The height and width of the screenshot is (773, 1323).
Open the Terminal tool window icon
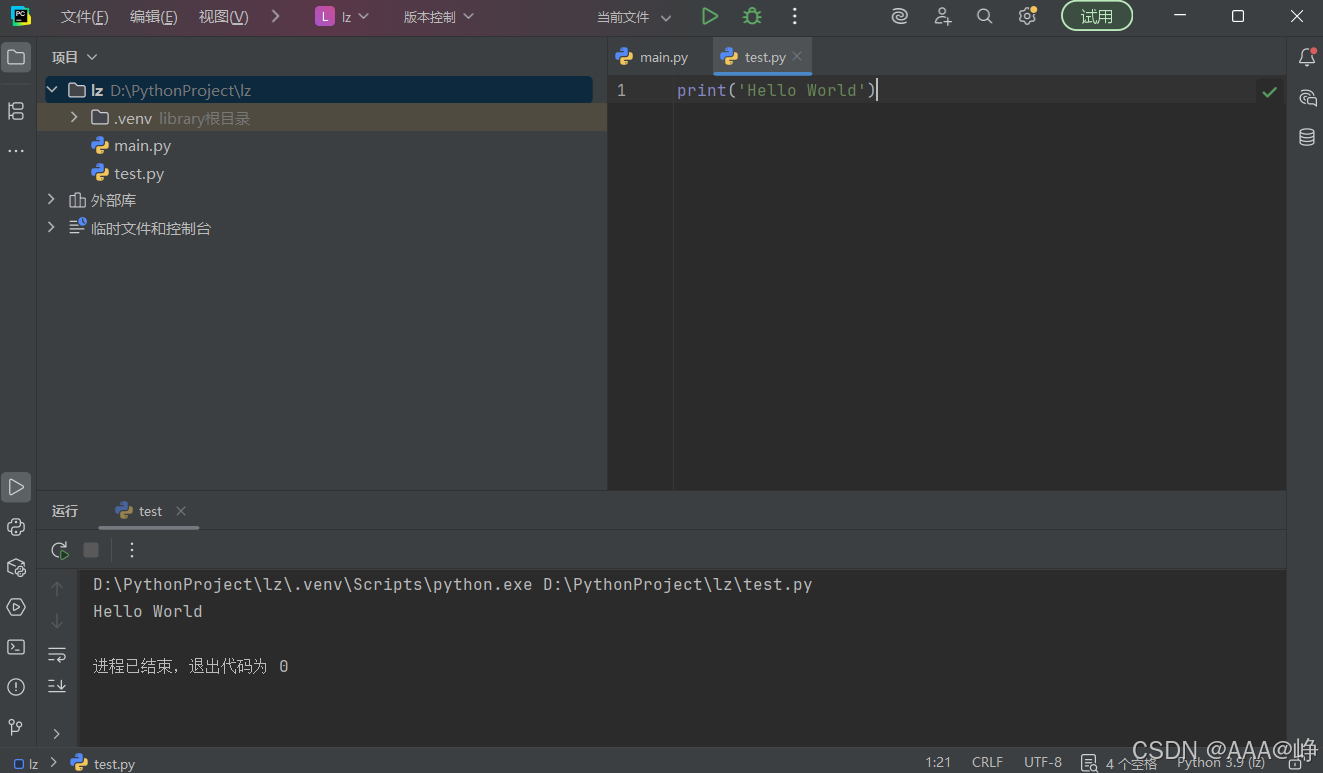tap(16, 647)
